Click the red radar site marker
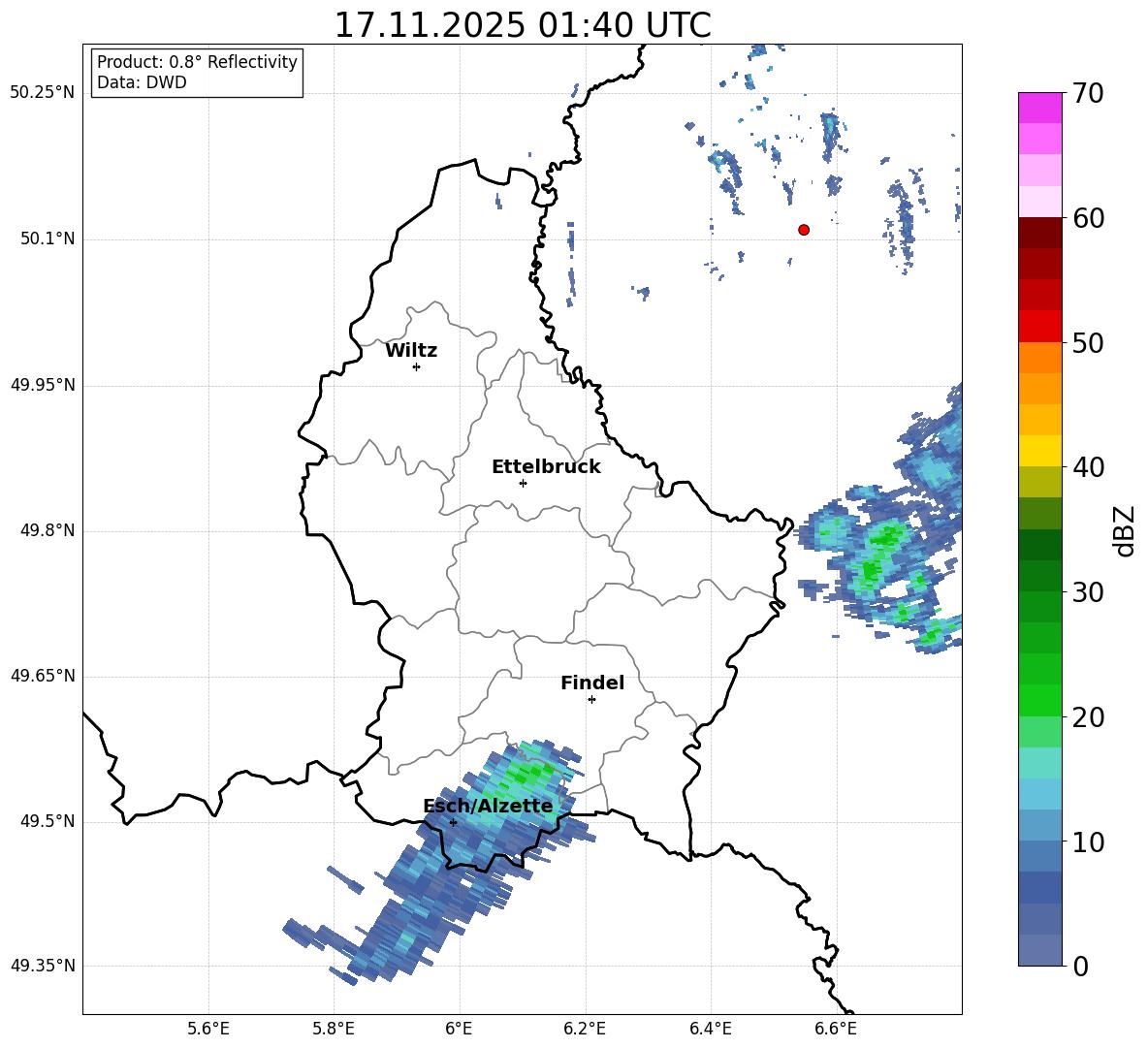 (x=804, y=230)
